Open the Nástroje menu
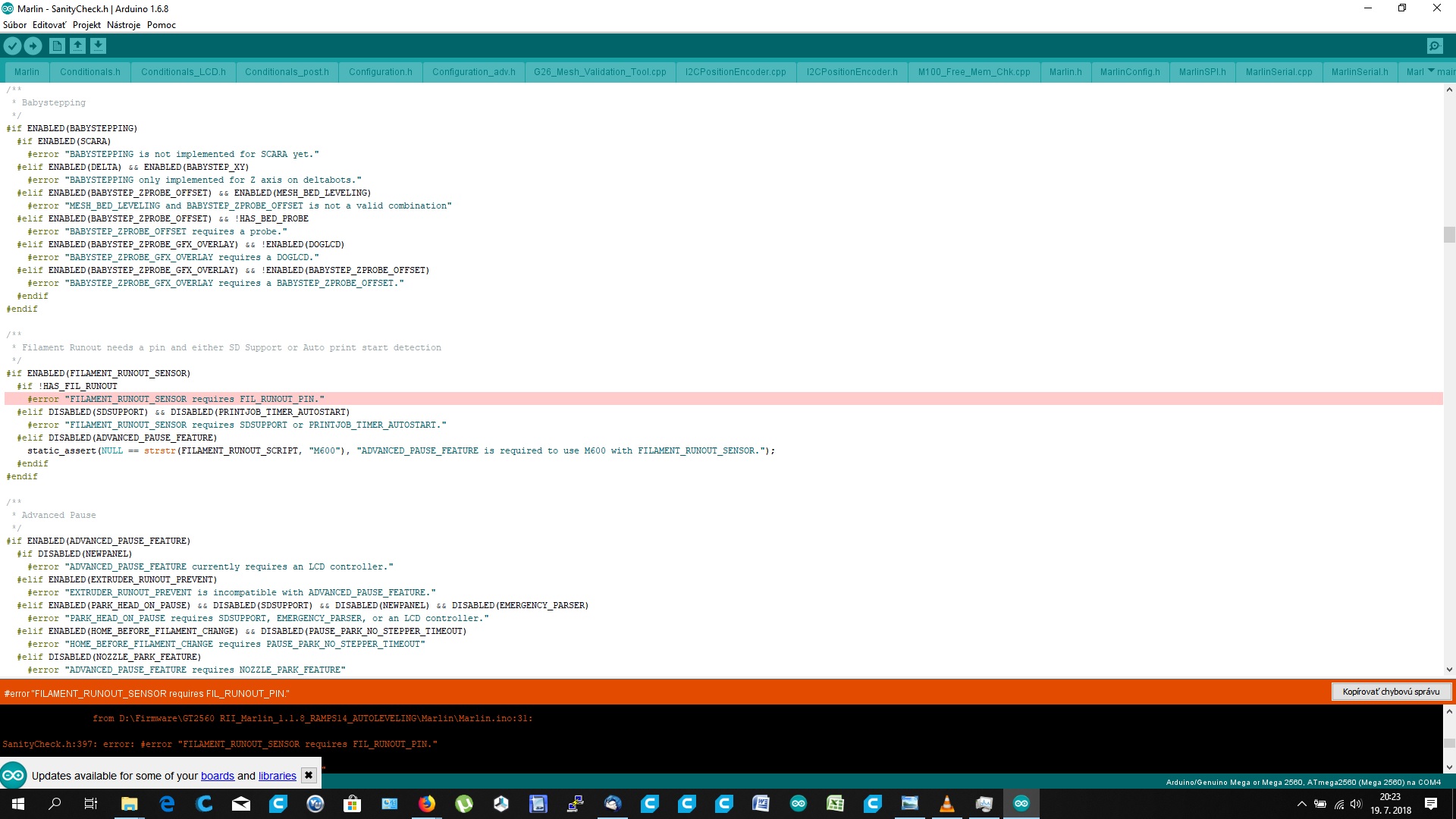The image size is (1456, 819). [x=124, y=25]
